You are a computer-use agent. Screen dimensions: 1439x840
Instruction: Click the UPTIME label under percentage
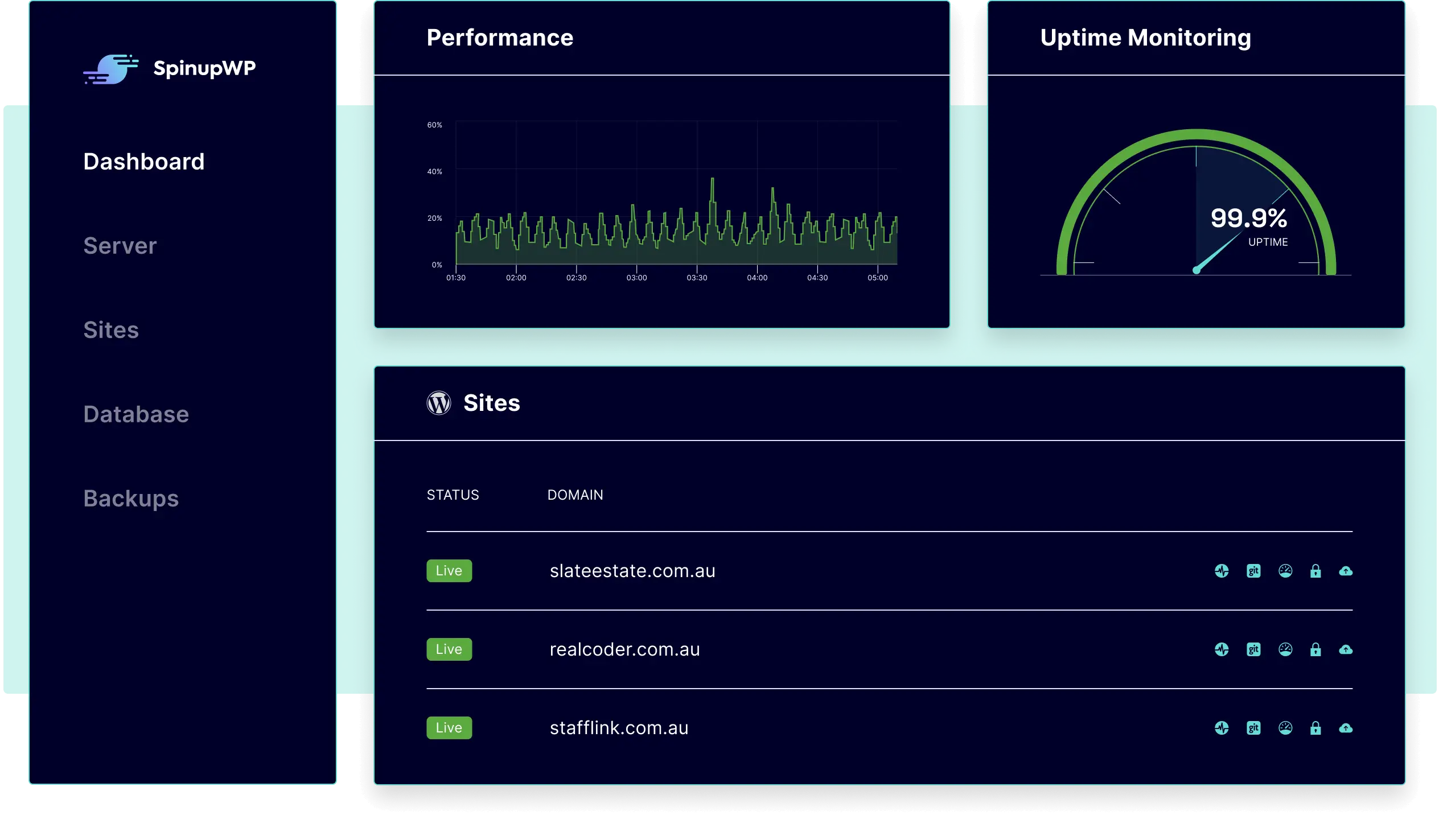pyautogui.click(x=1268, y=242)
